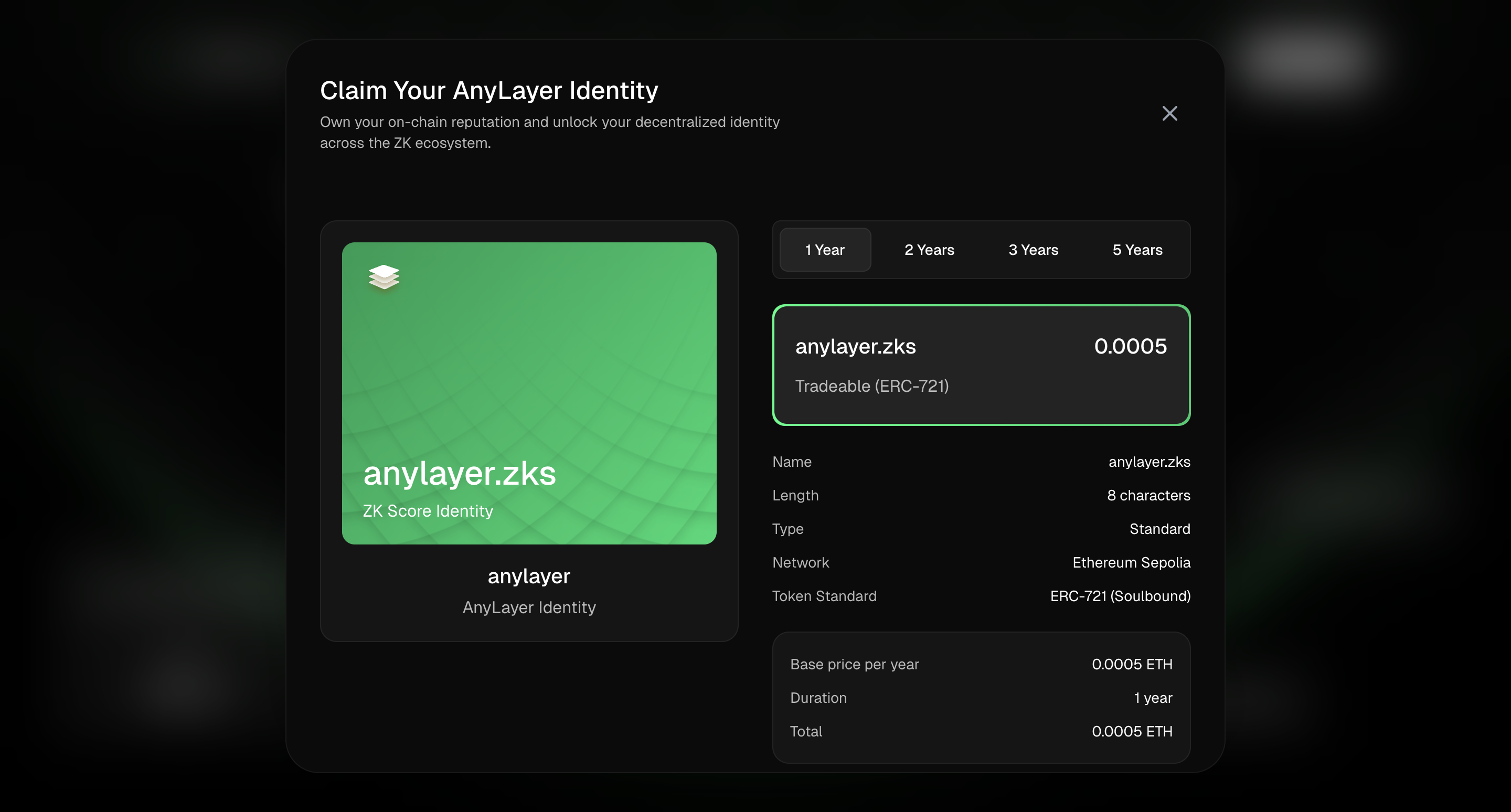
Task: Click the 0.0005 price in option card
Action: [1130, 346]
